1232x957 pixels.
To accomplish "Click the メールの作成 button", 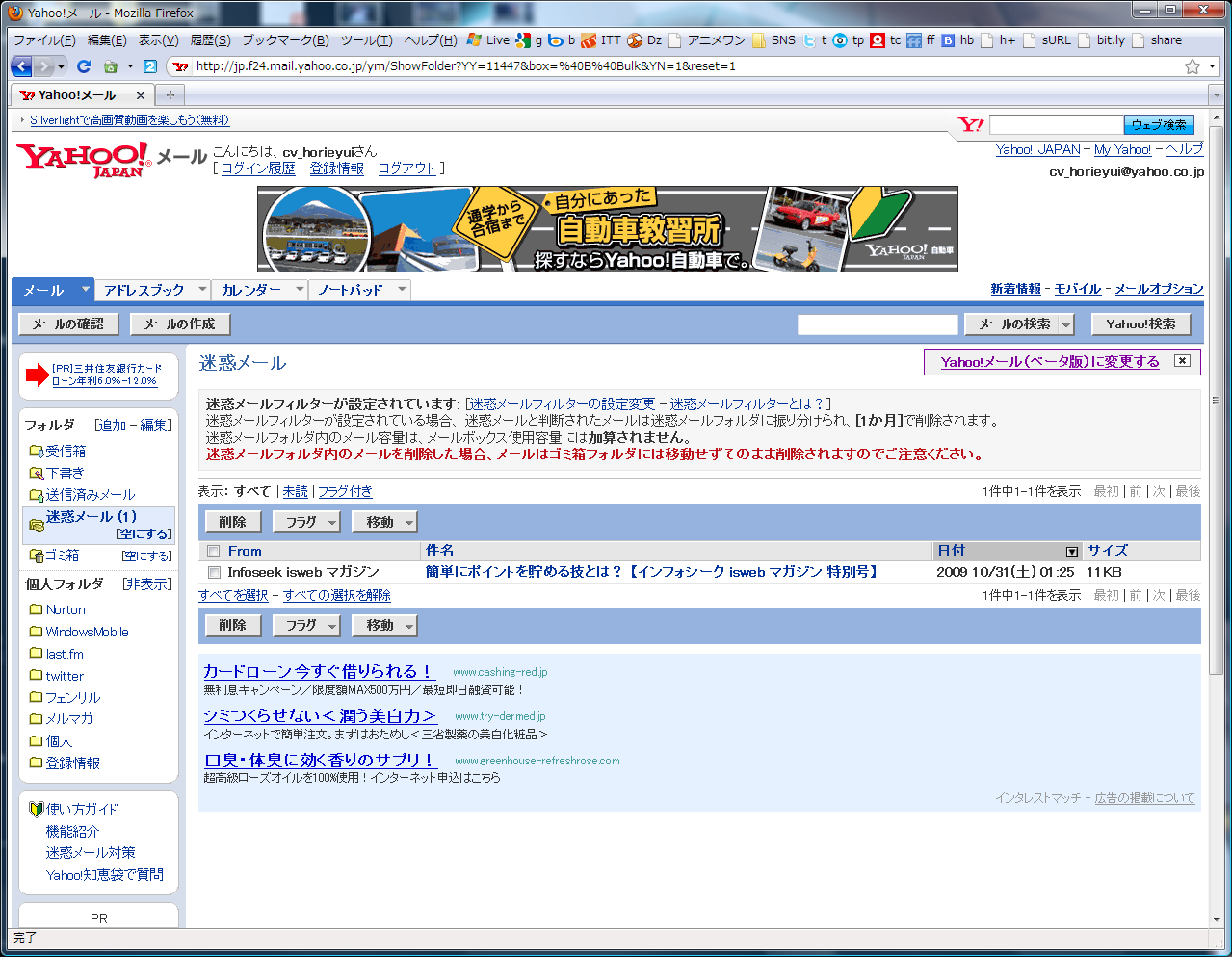I will pyautogui.click(x=180, y=324).
